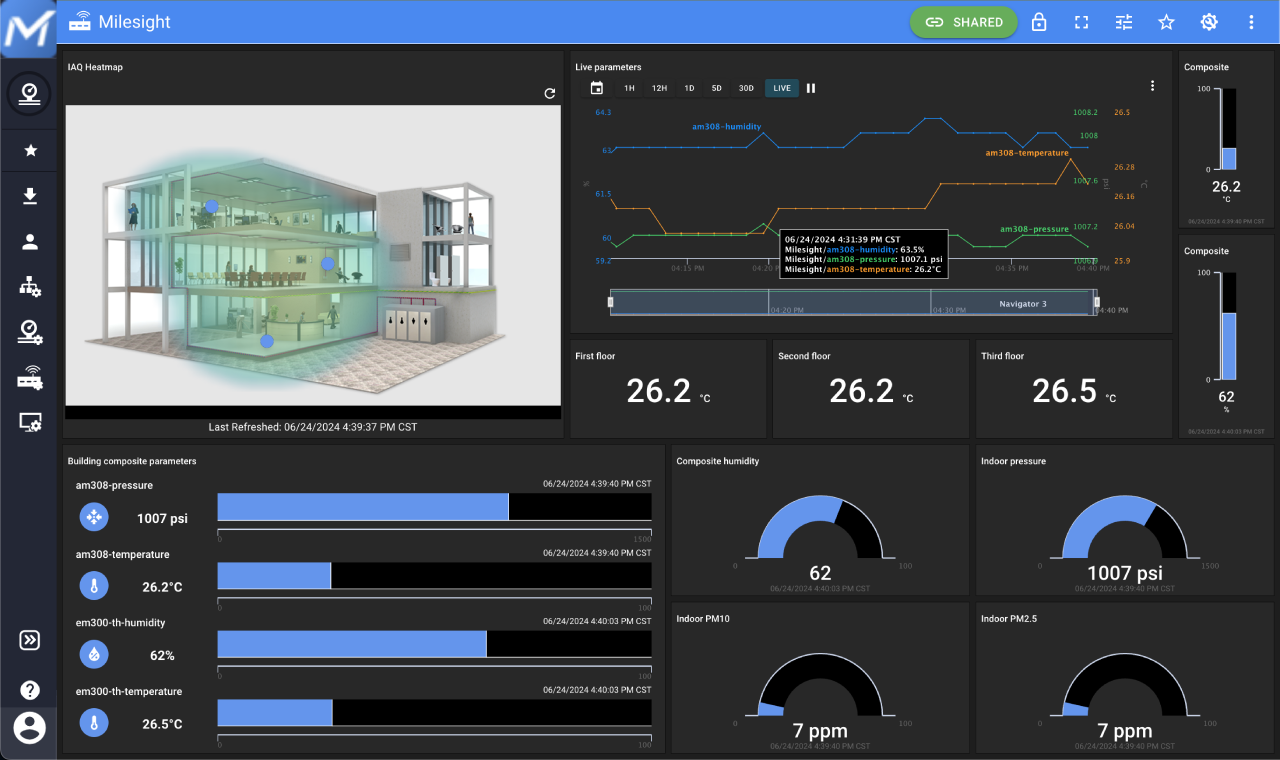Enter fullscreen mode from header
This screenshot has height=760, width=1280.
tap(1081, 22)
